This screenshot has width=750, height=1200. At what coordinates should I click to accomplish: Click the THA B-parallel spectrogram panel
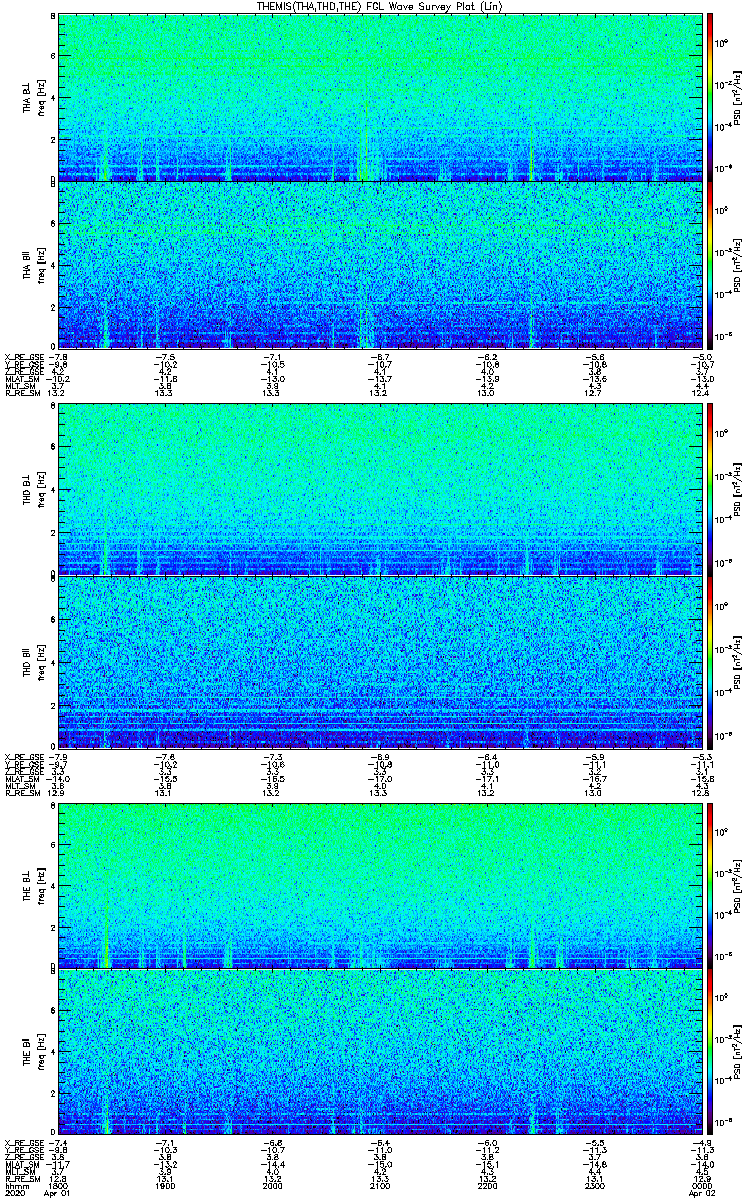coord(379,265)
